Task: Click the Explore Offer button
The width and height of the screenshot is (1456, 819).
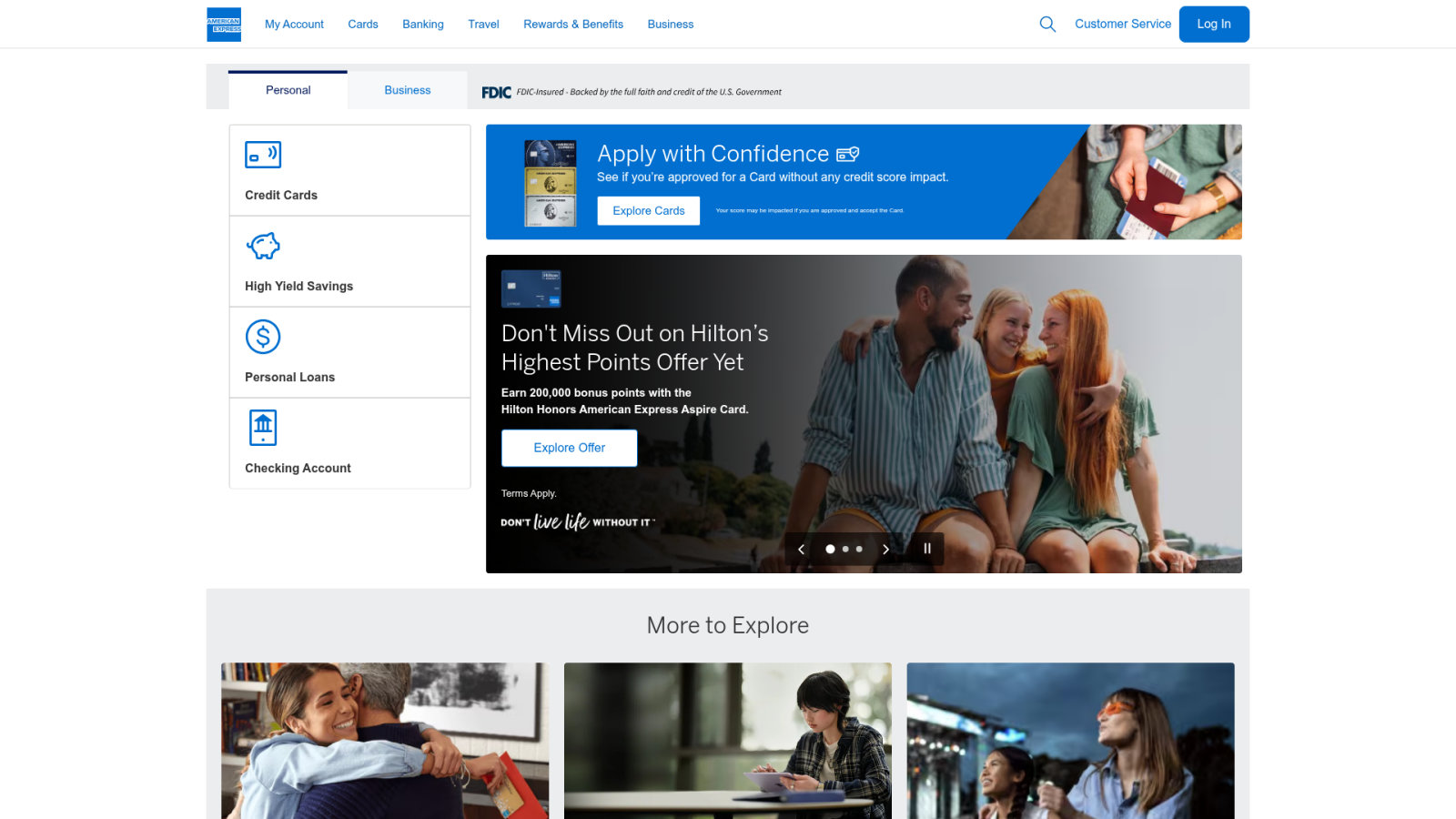Action: coord(570,448)
